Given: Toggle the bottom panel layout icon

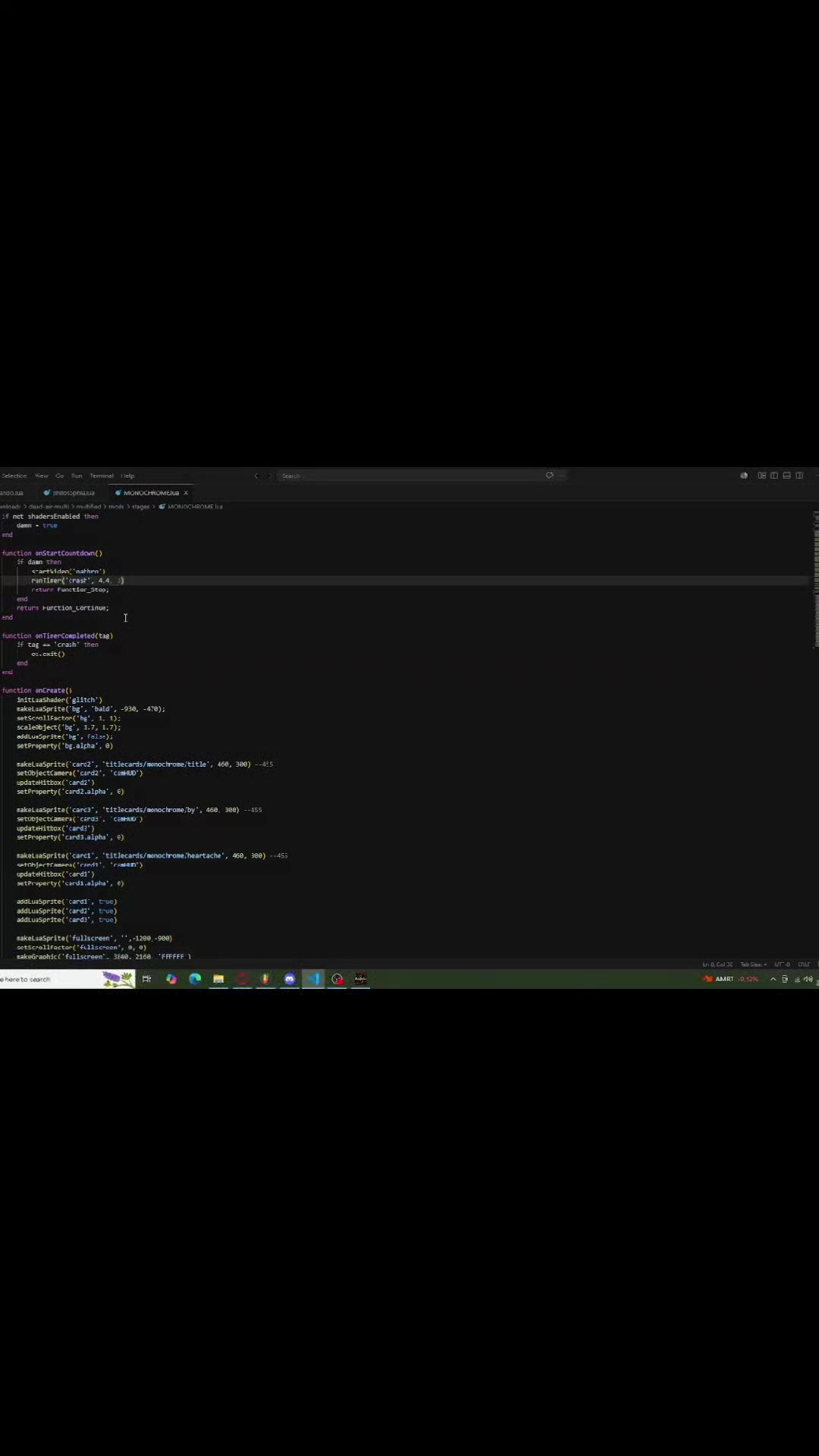Looking at the screenshot, I should pos(786,475).
